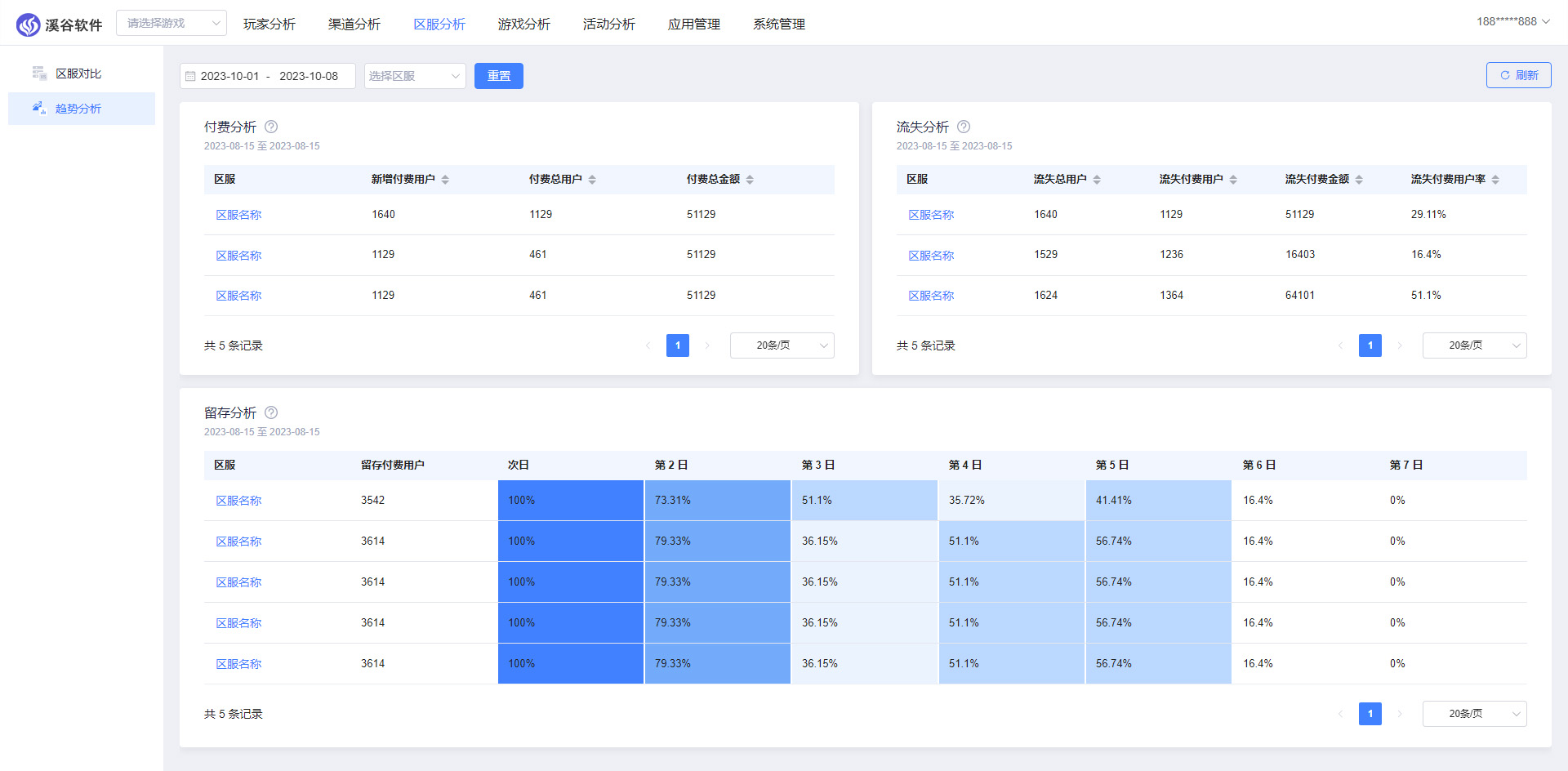Open the 玩家分析 menu
This screenshot has width=1568, height=771.
click(x=269, y=25)
